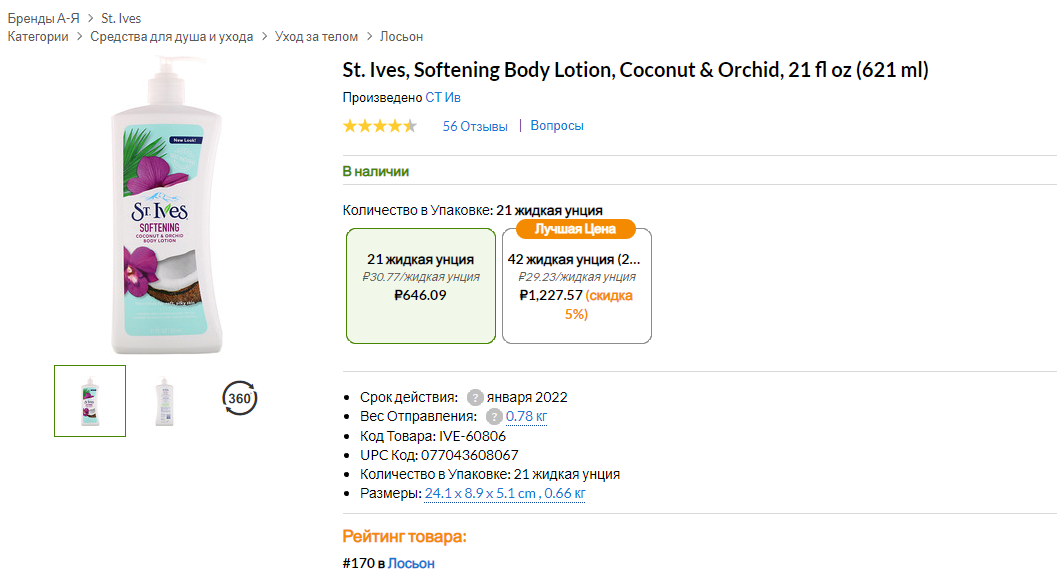This screenshot has height=579, width=1057.
Task: Select the 21 fluid ounce package option
Action: tap(420, 286)
